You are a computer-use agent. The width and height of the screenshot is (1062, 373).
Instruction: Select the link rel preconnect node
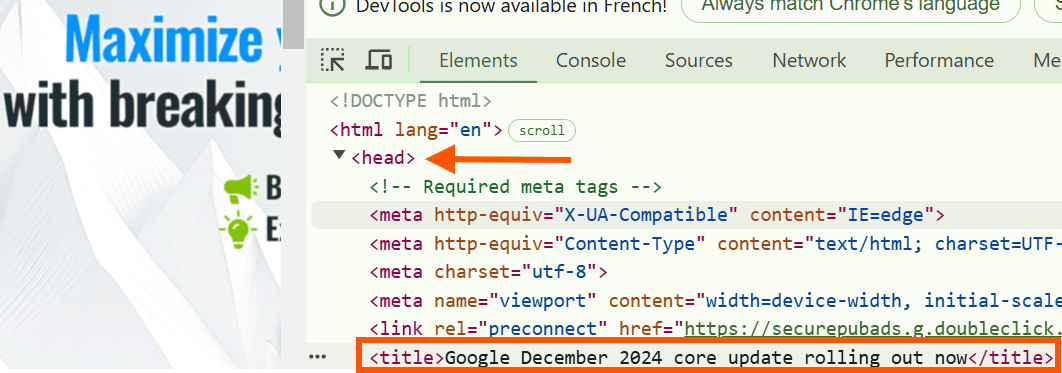(x=715, y=329)
